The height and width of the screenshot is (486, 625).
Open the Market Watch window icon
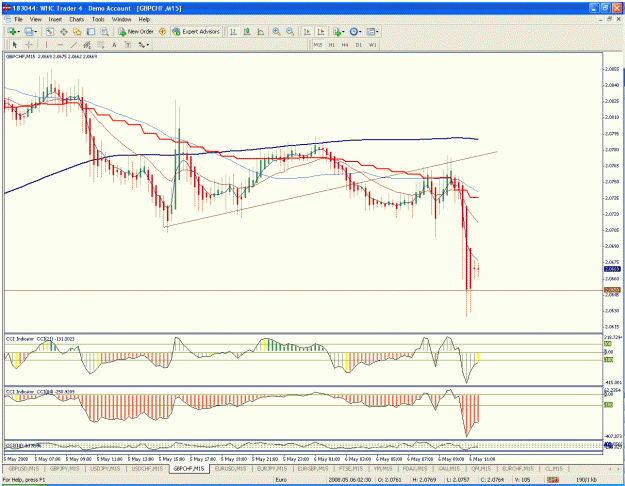50,31
